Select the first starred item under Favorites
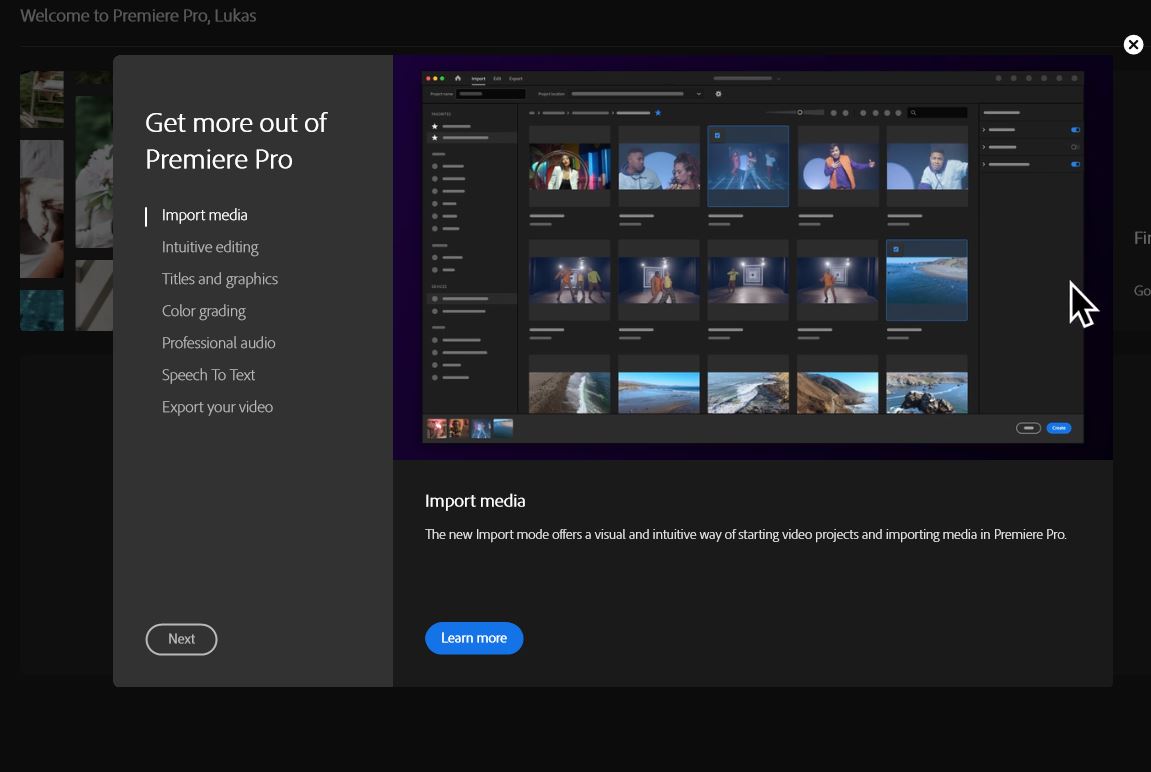1151x772 pixels. [x=455, y=127]
